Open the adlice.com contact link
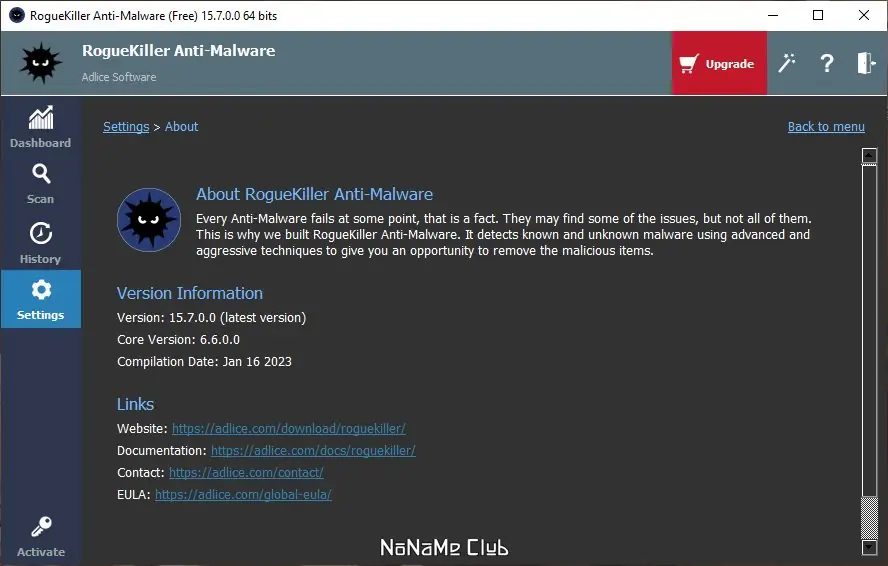The height and width of the screenshot is (566, 888). tap(246, 473)
